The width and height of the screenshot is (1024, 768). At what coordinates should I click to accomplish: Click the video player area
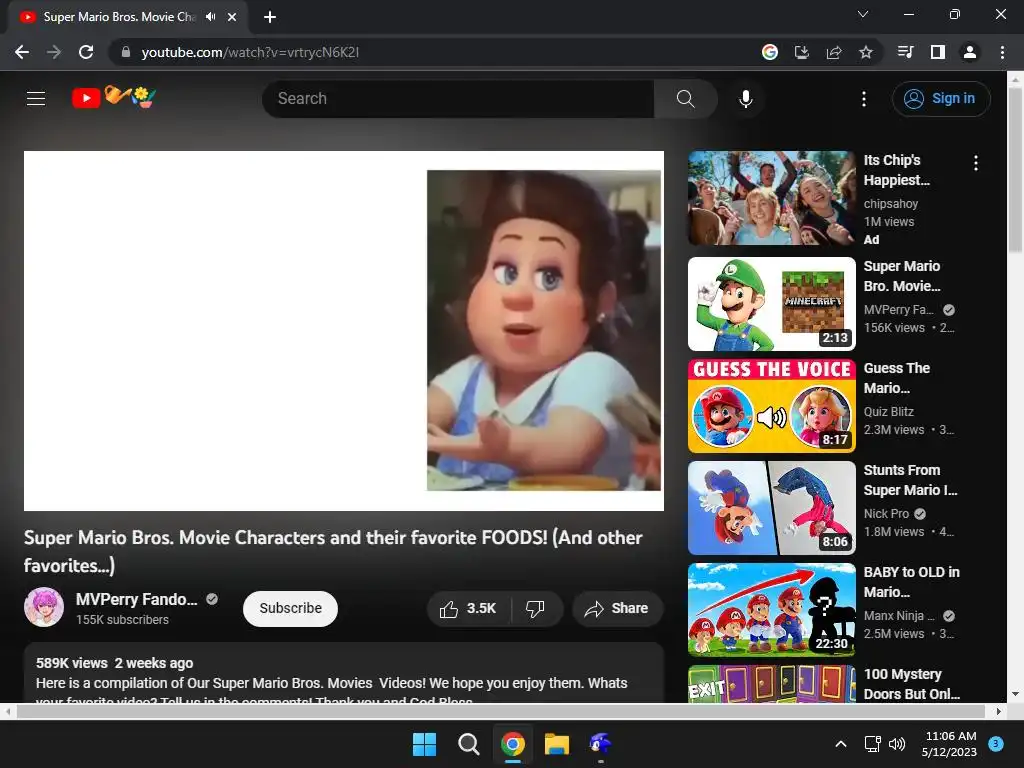pos(344,330)
